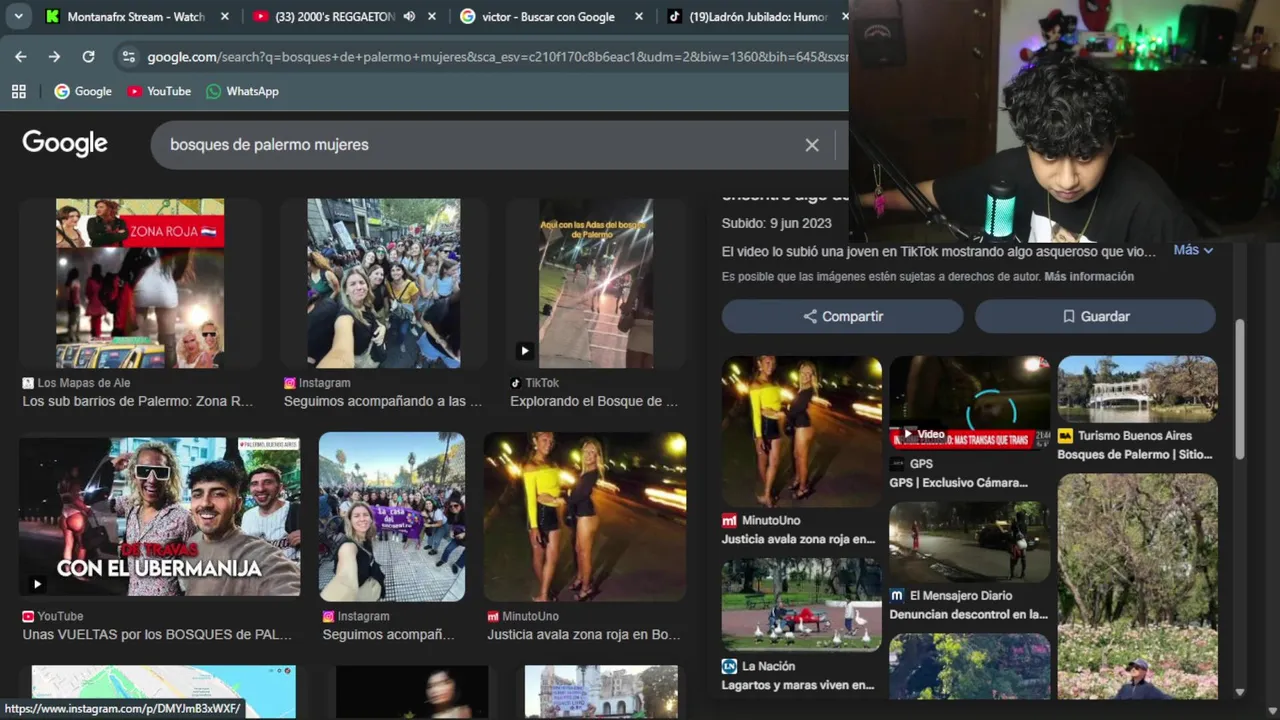Open blurred dark image result at bottom
Screen dimensions: 1280x720
[412, 692]
